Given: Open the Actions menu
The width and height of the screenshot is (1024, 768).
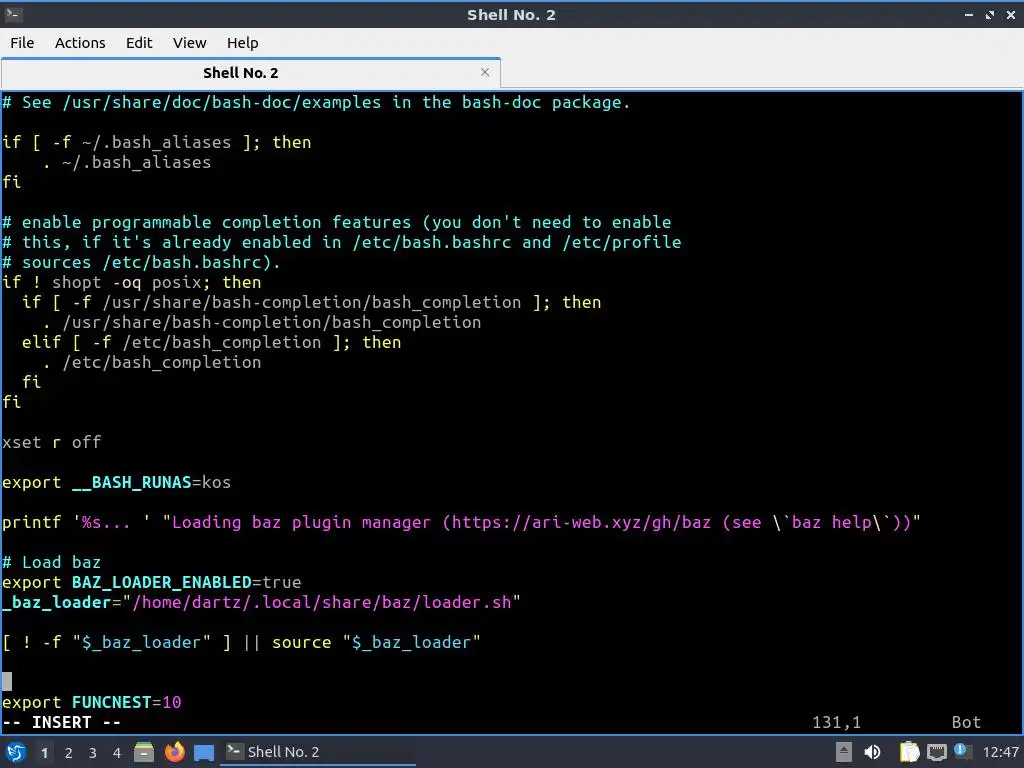Looking at the screenshot, I should pos(80,43).
